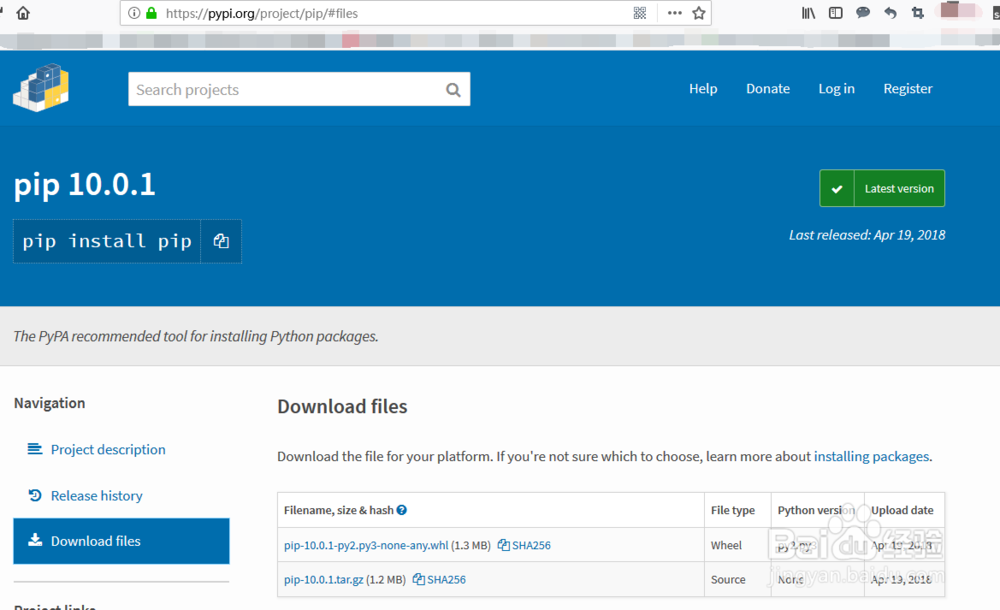Open the Donate link
The width and height of the screenshot is (1000, 610).
point(768,89)
